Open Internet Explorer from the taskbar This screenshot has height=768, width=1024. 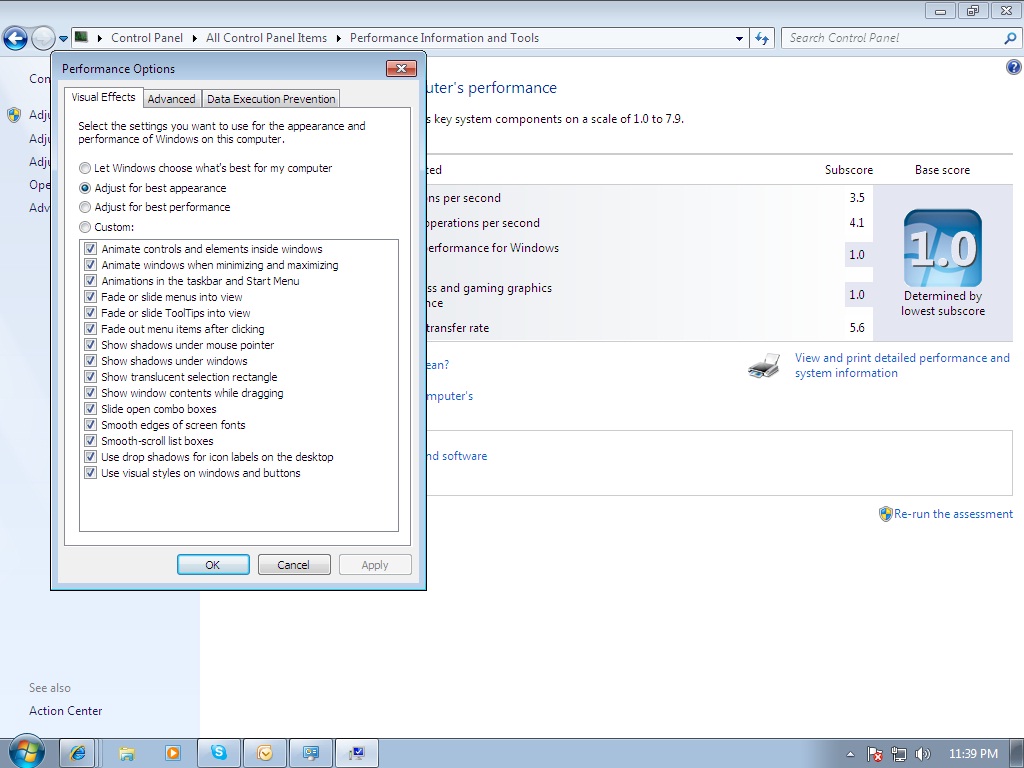coord(77,751)
